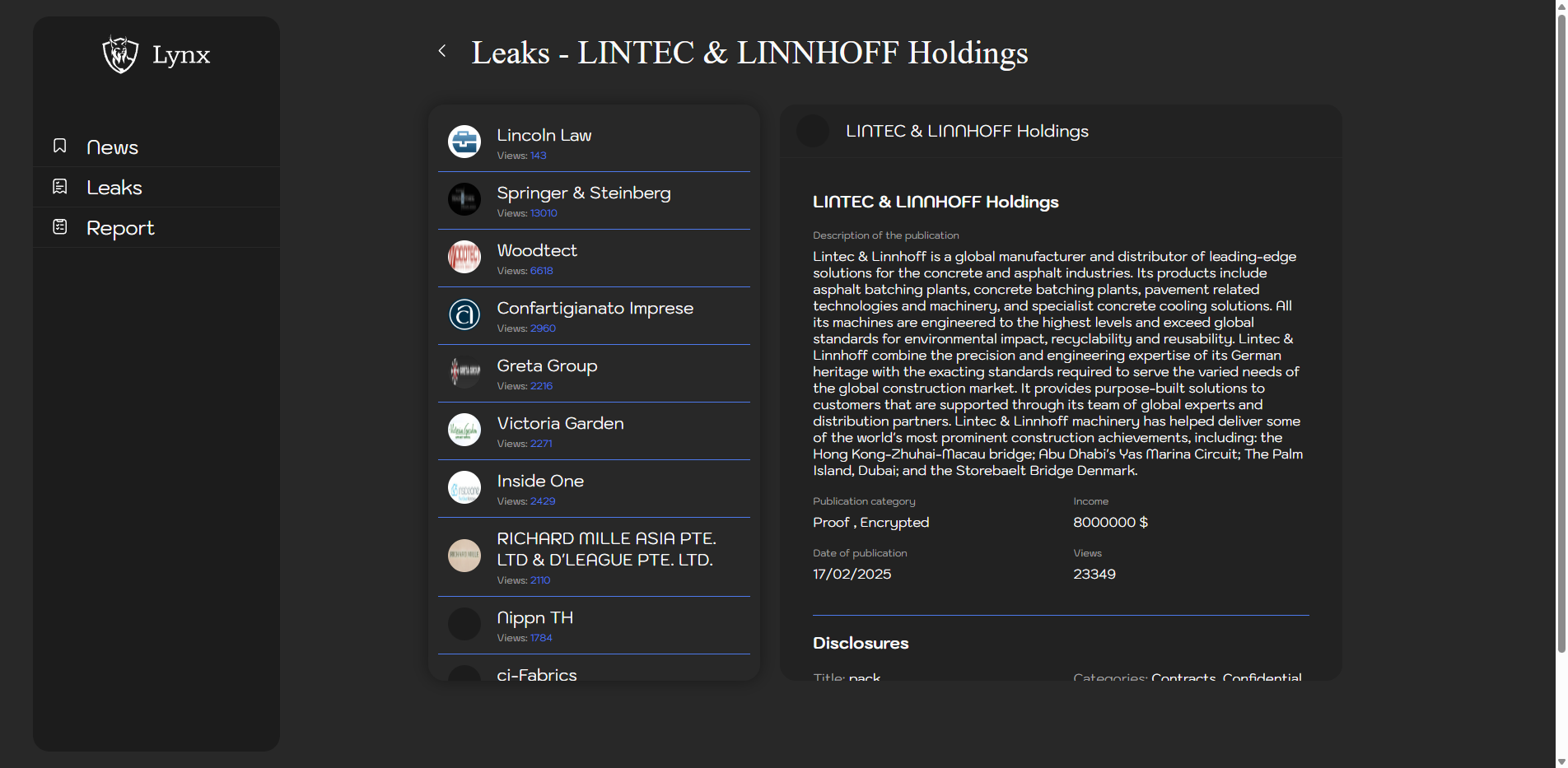The height and width of the screenshot is (768, 1568).
Task: Click the document icon beside Leaks
Action: pos(60,187)
